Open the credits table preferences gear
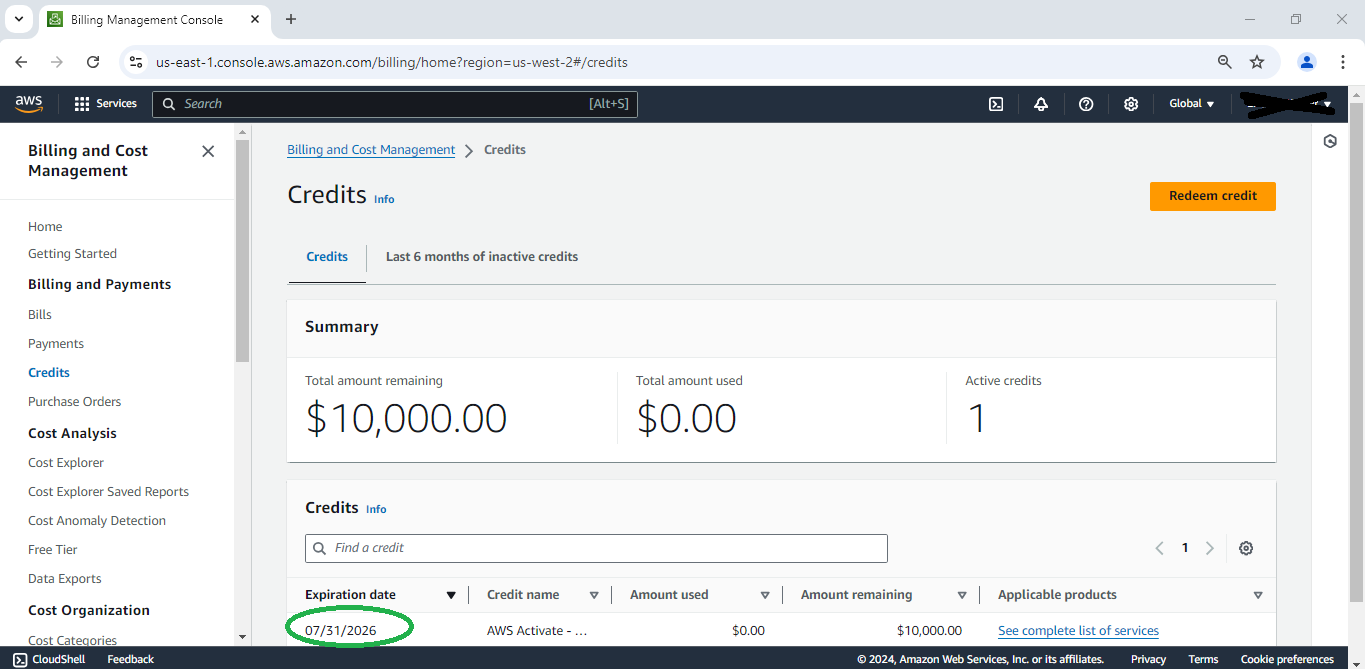This screenshot has width=1365, height=669. (1246, 548)
